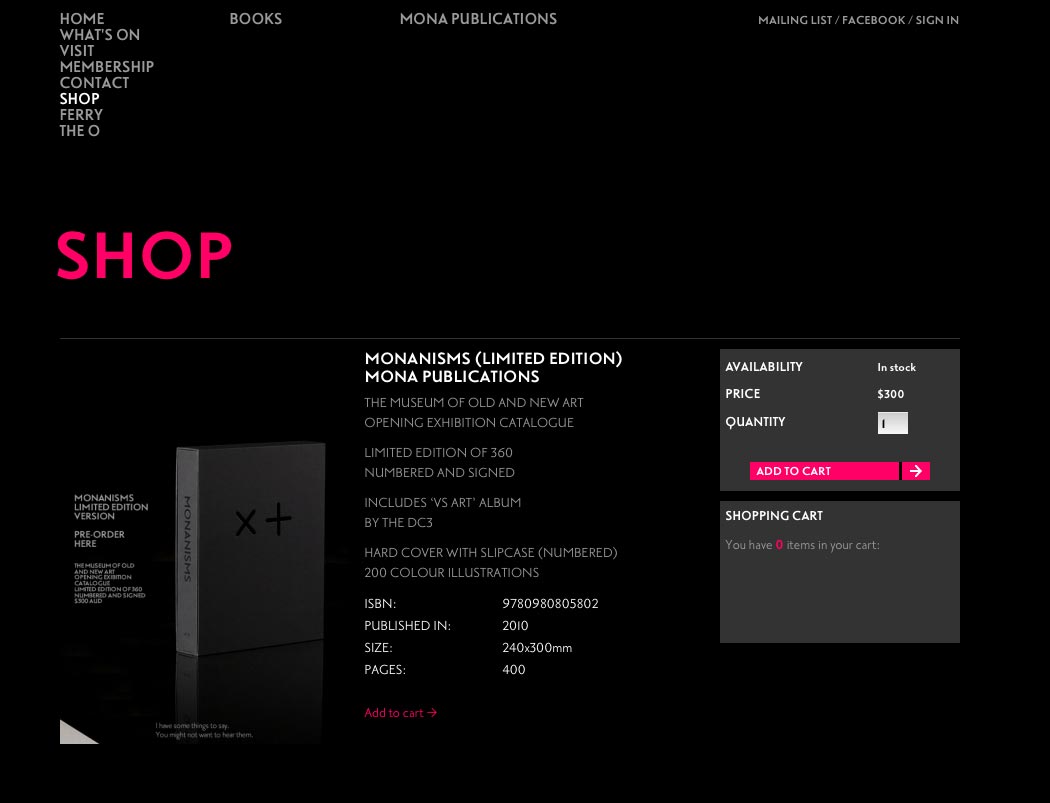This screenshot has width=1050, height=803.
Task: Open the VISIT menu item
Action: [76, 51]
